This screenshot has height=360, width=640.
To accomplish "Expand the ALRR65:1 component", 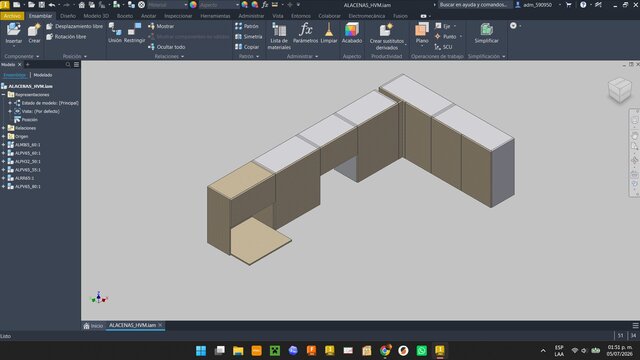I will pyautogui.click(x=3, y=178).
